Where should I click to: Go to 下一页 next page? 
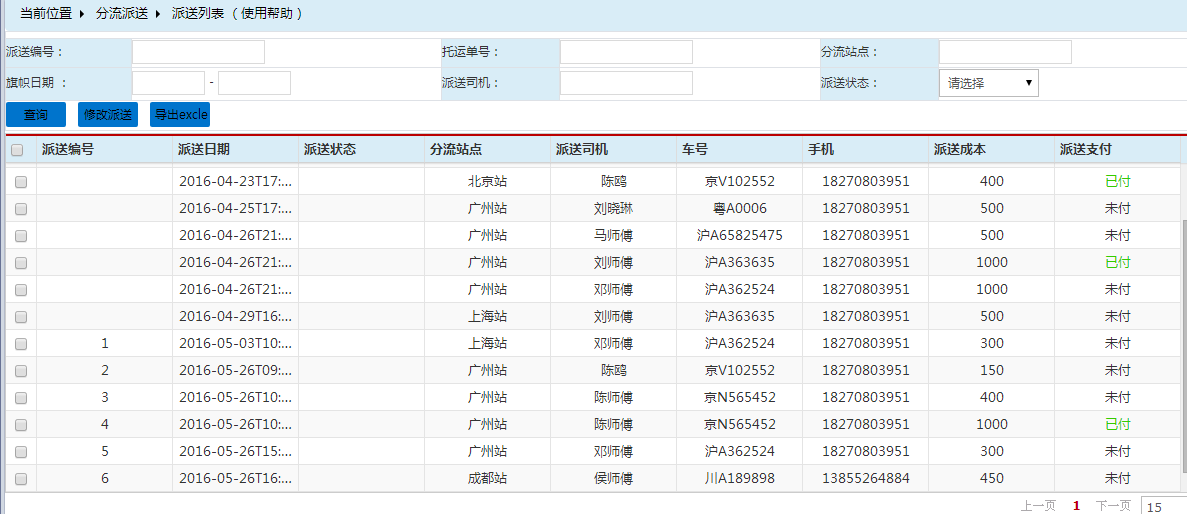coord(1113,506)
